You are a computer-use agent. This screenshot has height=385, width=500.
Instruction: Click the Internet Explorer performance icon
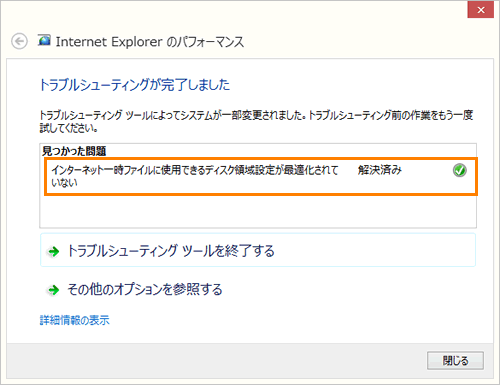pyautogui.click(x=44, y=40)
